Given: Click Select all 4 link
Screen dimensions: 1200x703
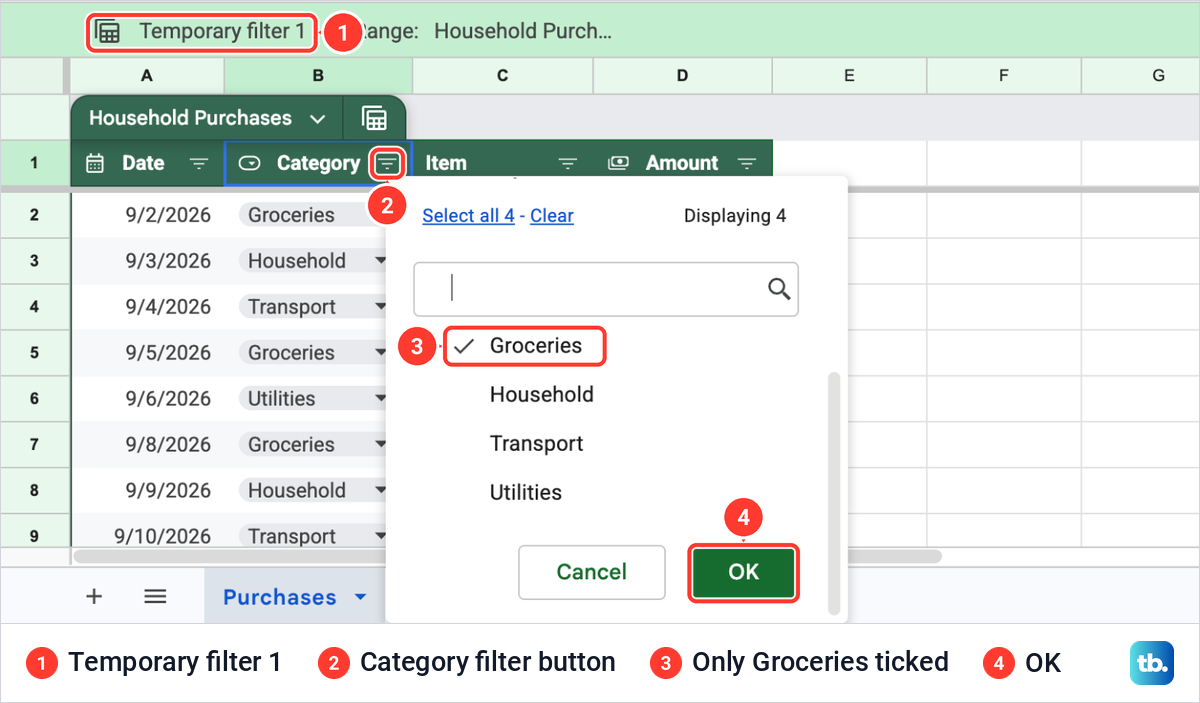Looking at the screenshot, I should (468, 216).
